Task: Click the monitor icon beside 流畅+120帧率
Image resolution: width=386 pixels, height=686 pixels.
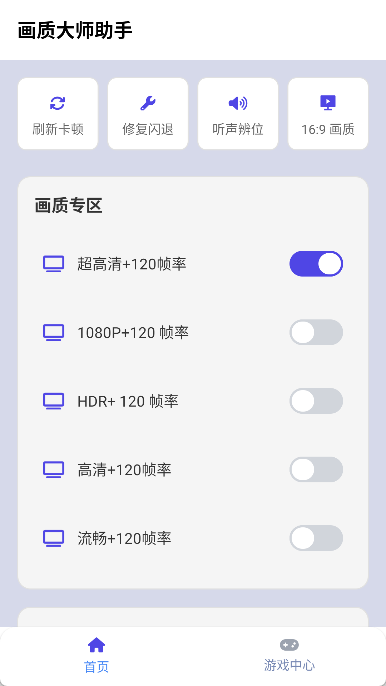Action: click(x=53, y=538)
